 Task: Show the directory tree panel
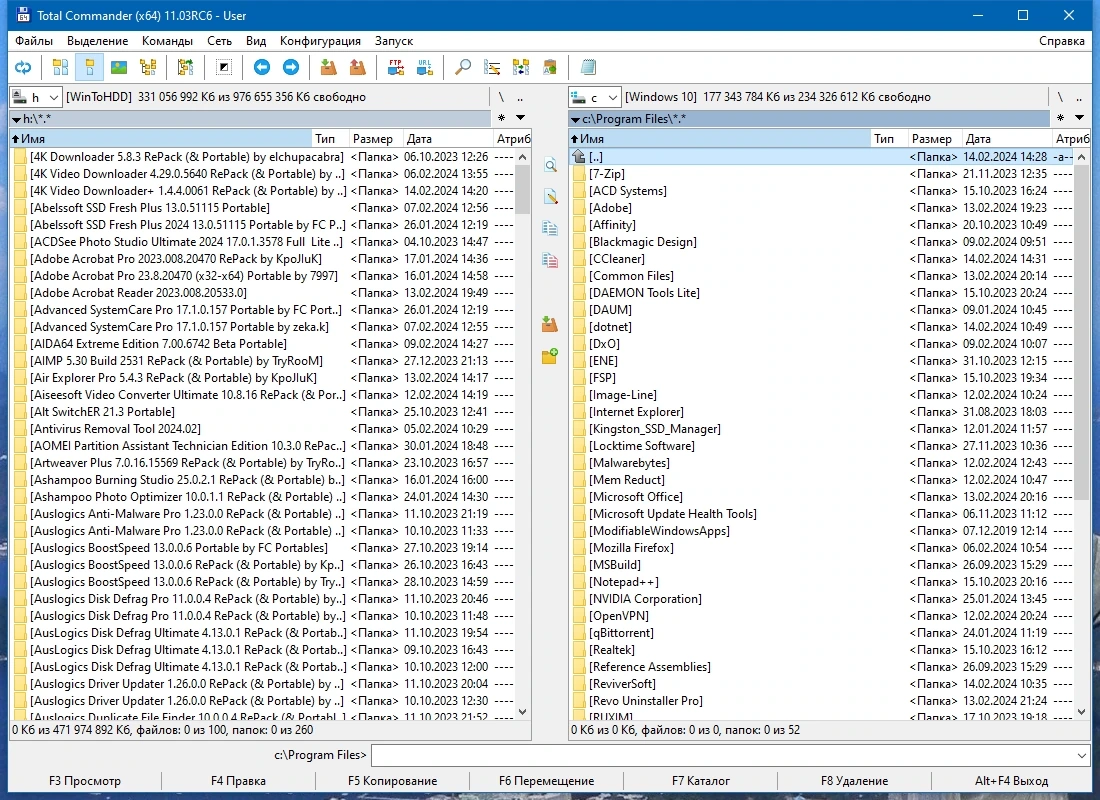coord(148,67)
